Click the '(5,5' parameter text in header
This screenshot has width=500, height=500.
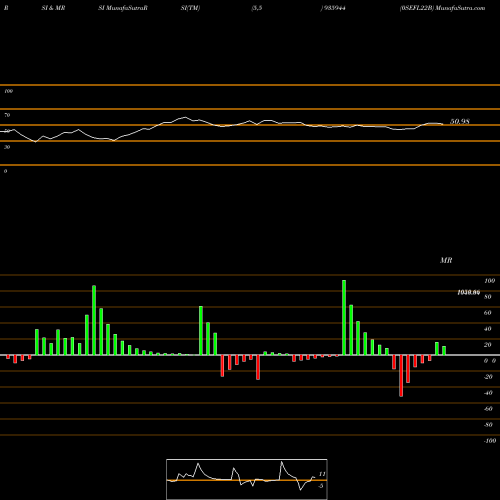pyautogui.click(x=257, y=8)
